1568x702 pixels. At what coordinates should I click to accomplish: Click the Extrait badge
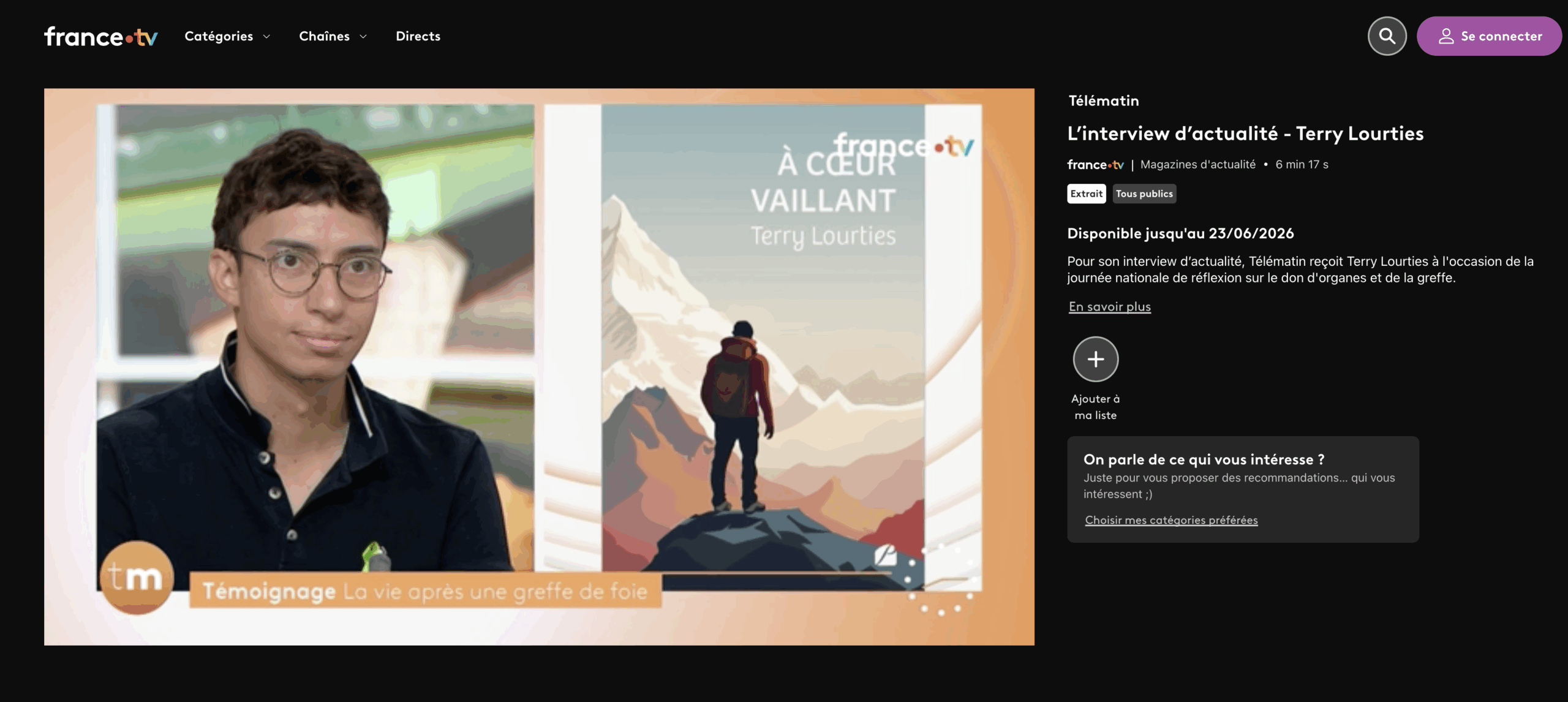click(x=1086, y=194)
